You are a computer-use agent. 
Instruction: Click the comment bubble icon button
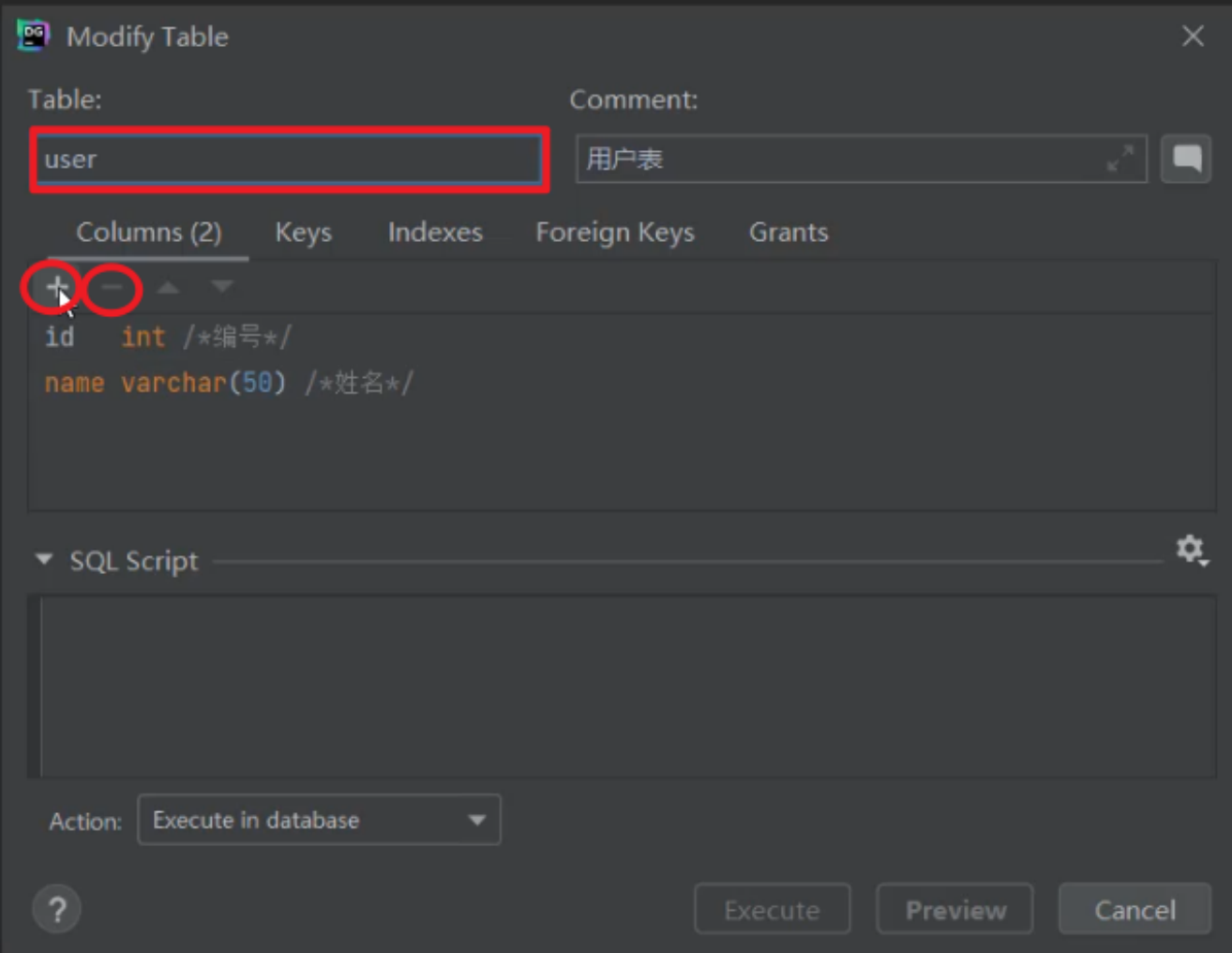click(1186, 159)
